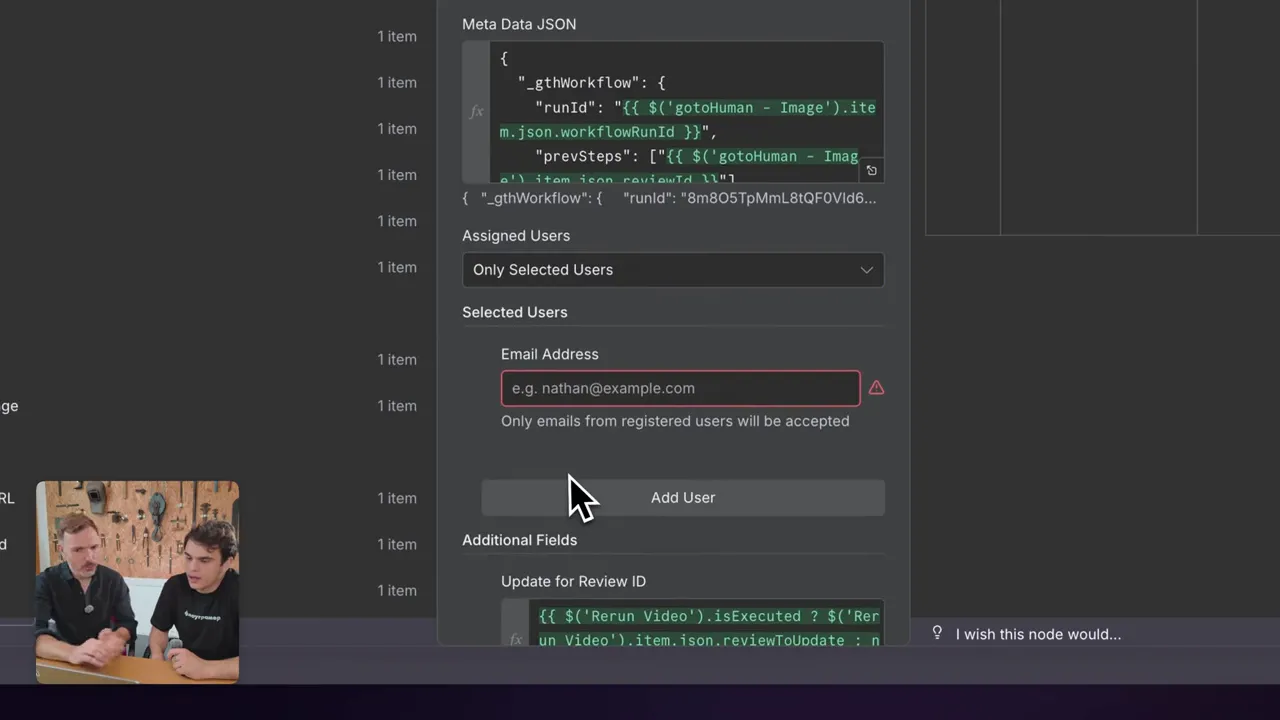Switch assignment to a different users option
This screenshot has height=720, width=1280.
(x=672, y=269)
